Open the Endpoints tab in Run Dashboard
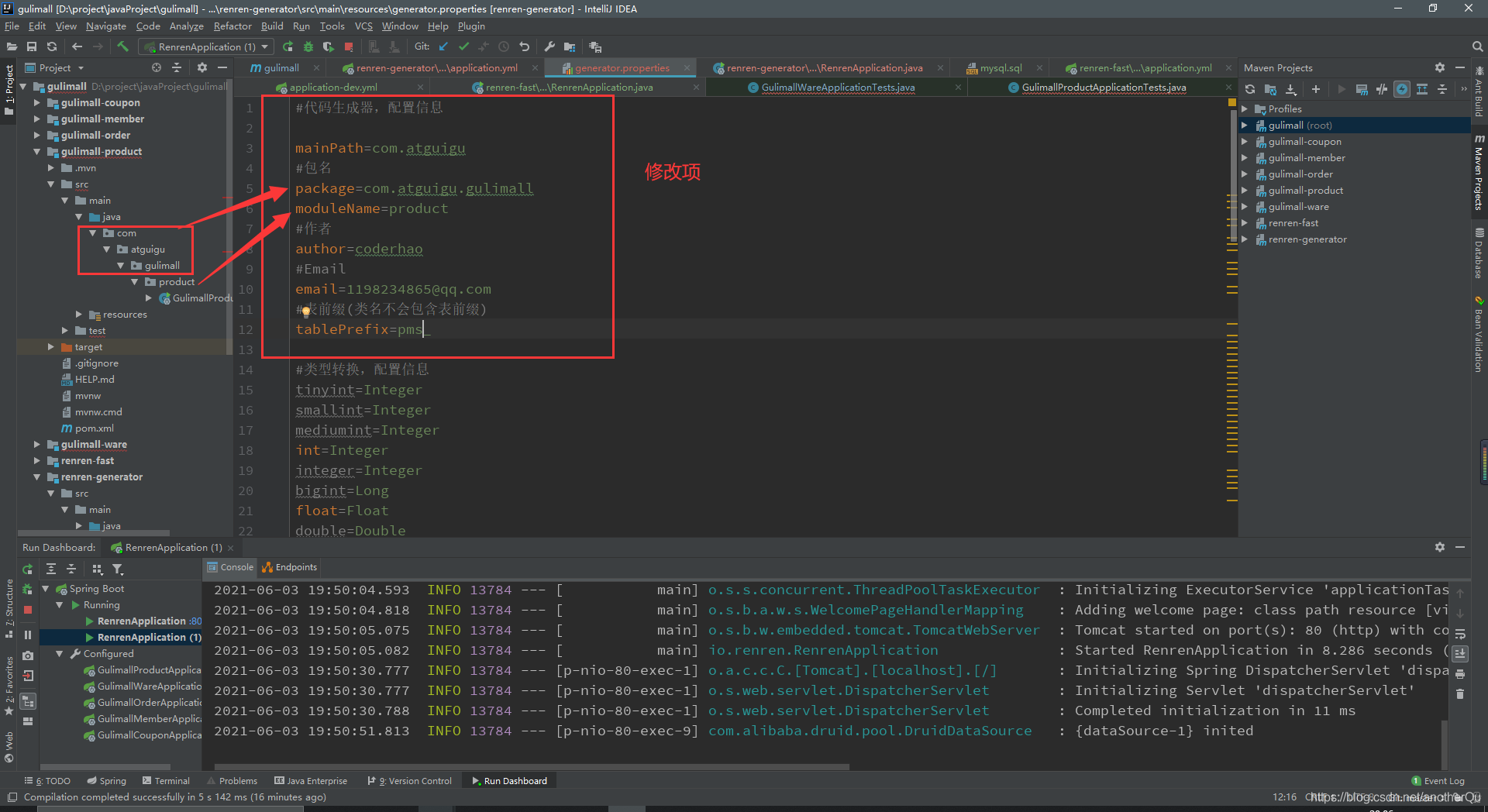1488x812 pixels. [x=289, y=567]
